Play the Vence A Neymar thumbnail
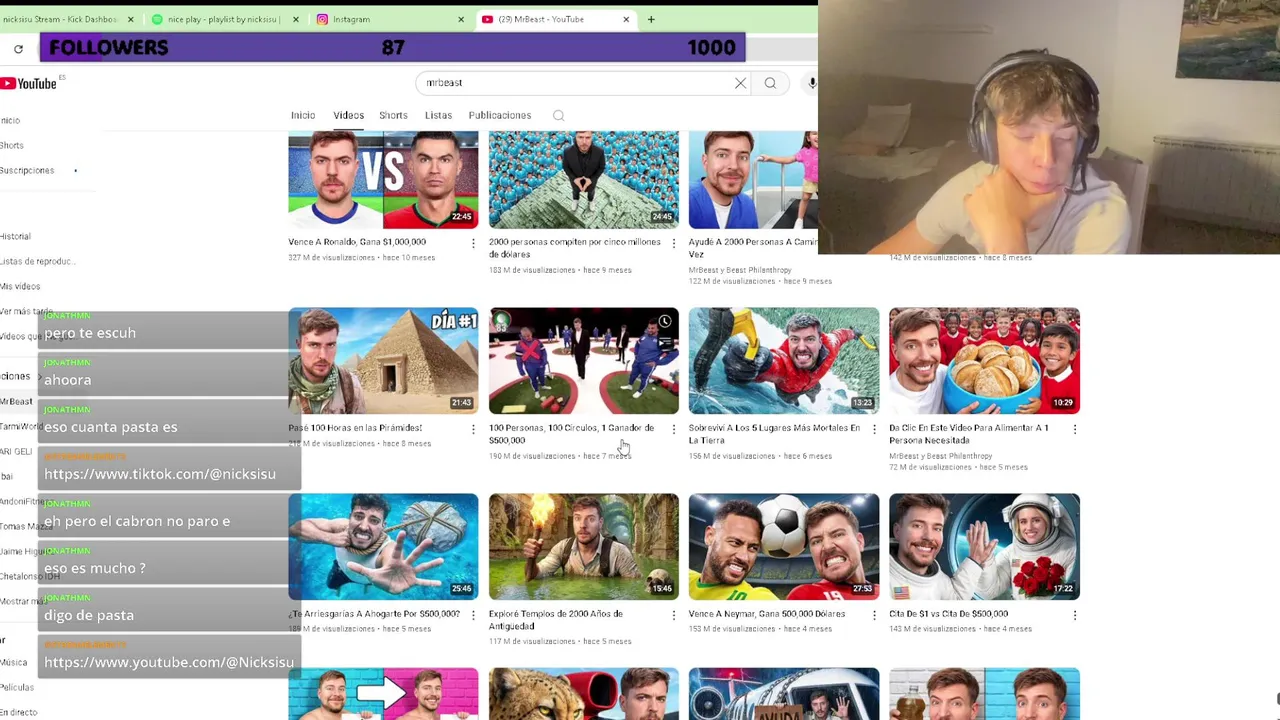 (x=784, y=547)
